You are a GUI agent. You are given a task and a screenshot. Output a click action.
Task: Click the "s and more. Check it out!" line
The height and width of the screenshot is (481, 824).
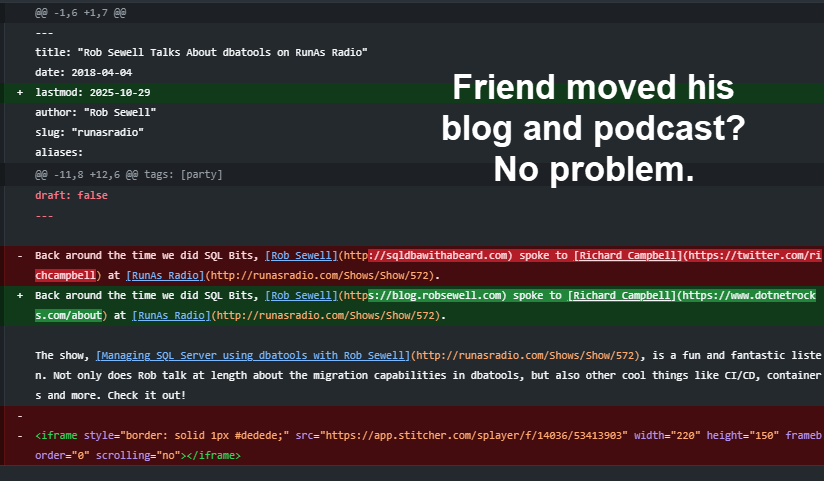110,395
